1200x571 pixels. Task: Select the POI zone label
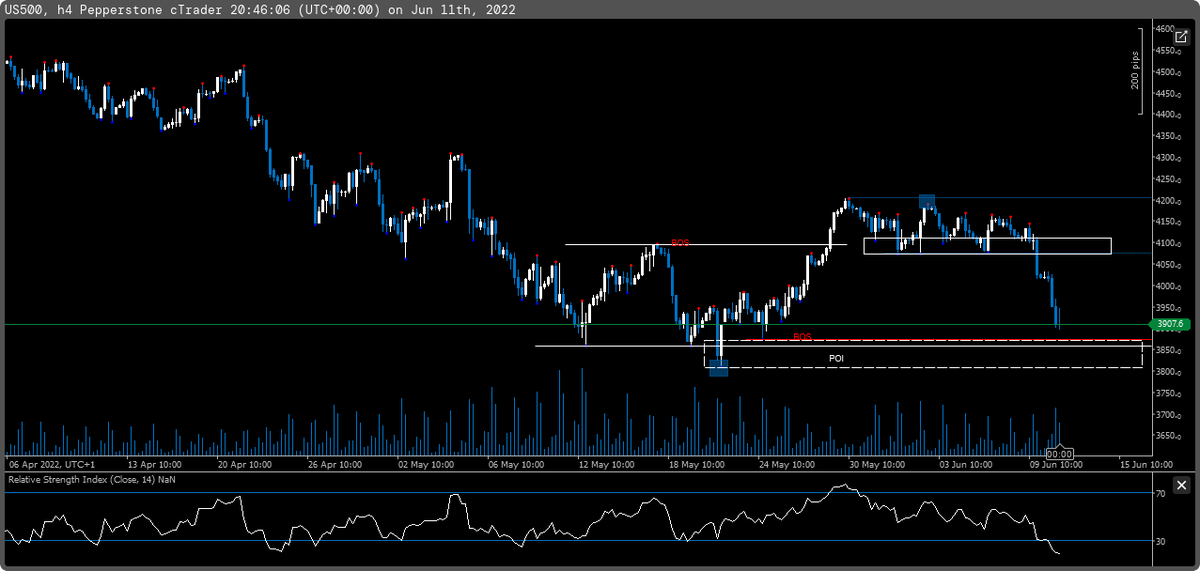pos(836,358)
